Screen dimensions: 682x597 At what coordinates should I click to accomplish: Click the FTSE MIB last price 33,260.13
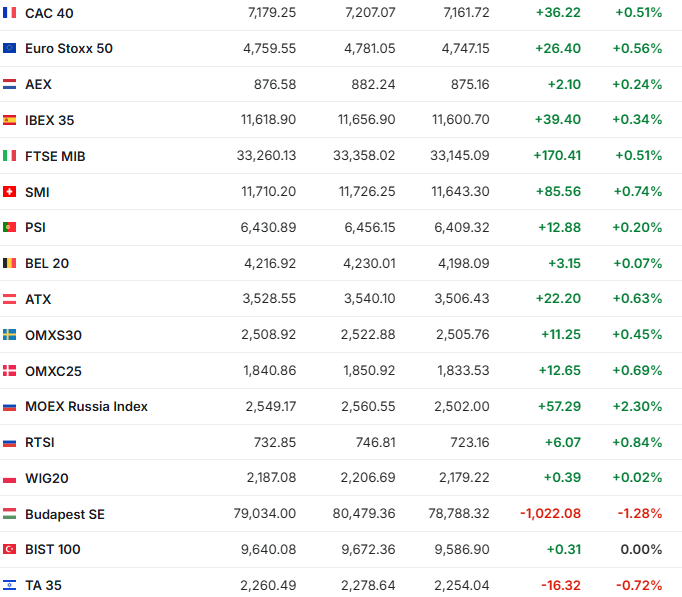point(261,156)
